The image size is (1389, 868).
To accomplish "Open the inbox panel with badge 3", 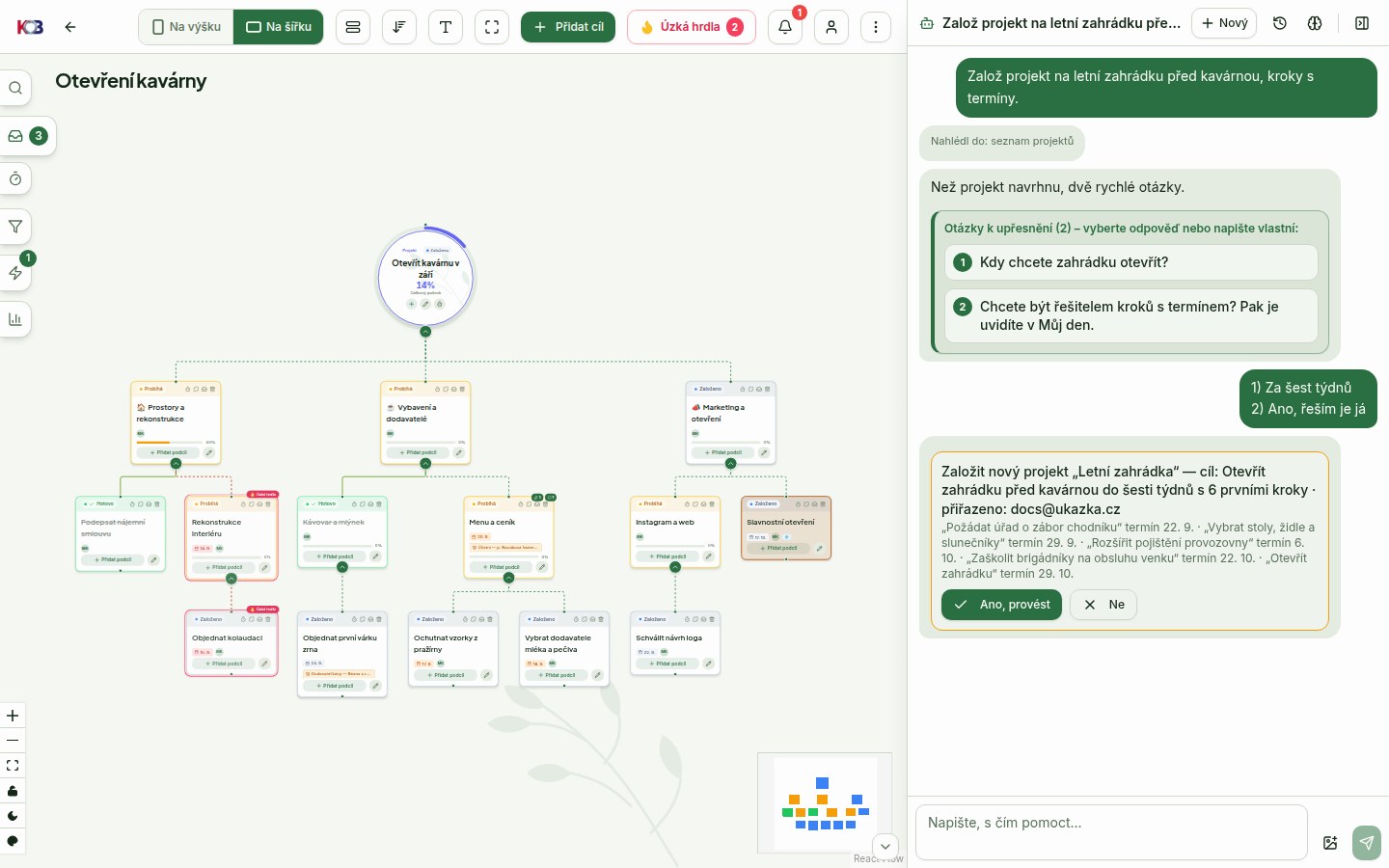I will click(x=27, y=136).
